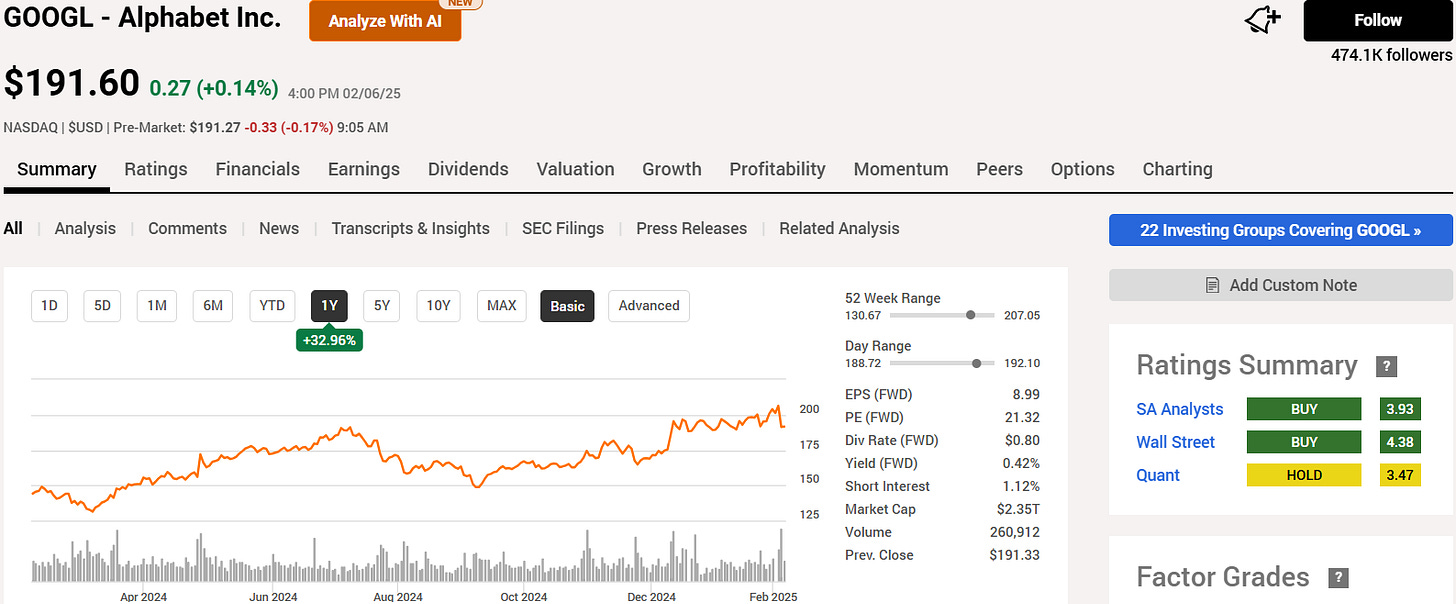The image size is (1456, 604).
Task: Click the Short Interest value 1.12%
Action: tap(1021, 486)
